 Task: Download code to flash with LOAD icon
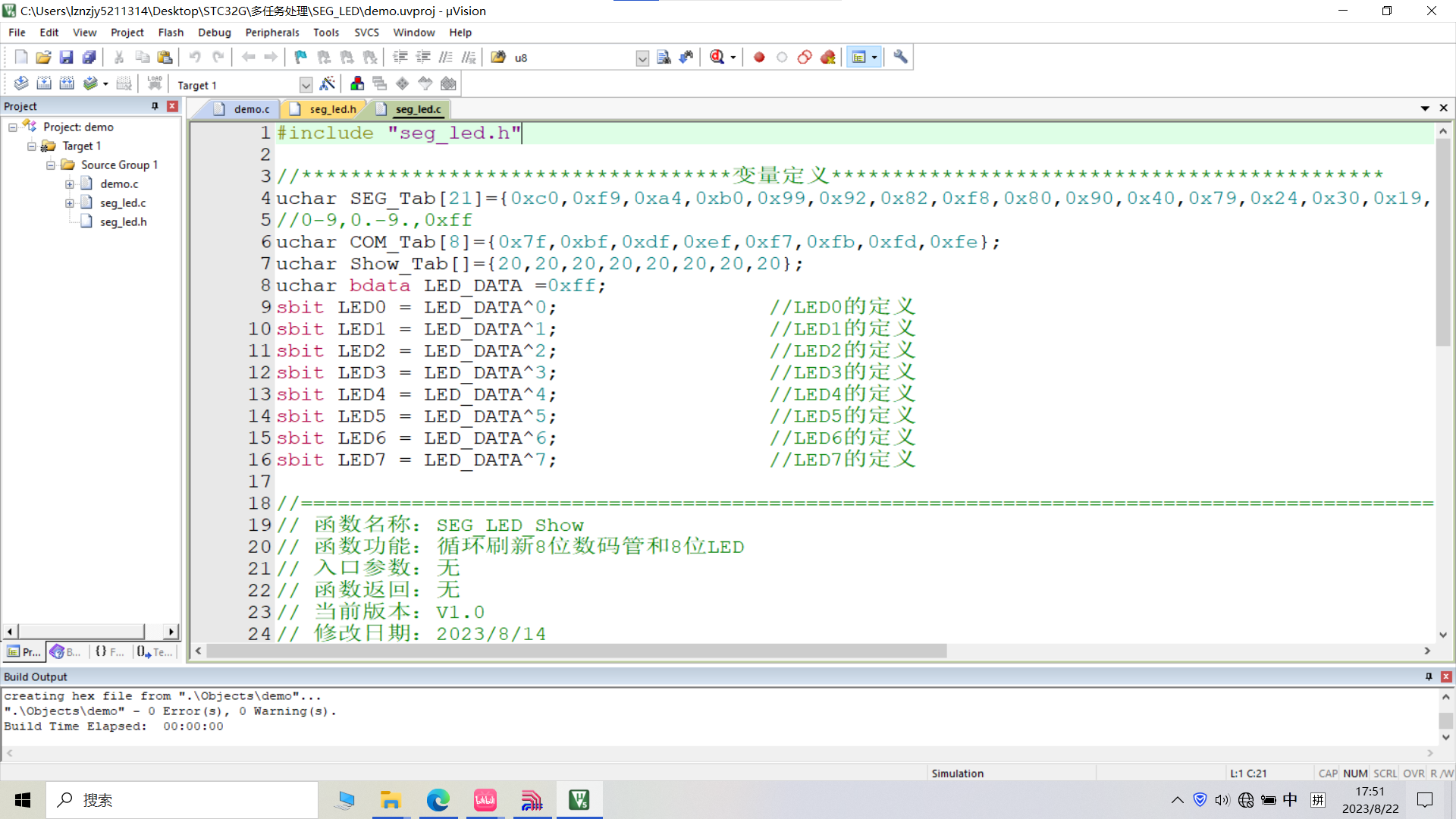click(155, 83)
